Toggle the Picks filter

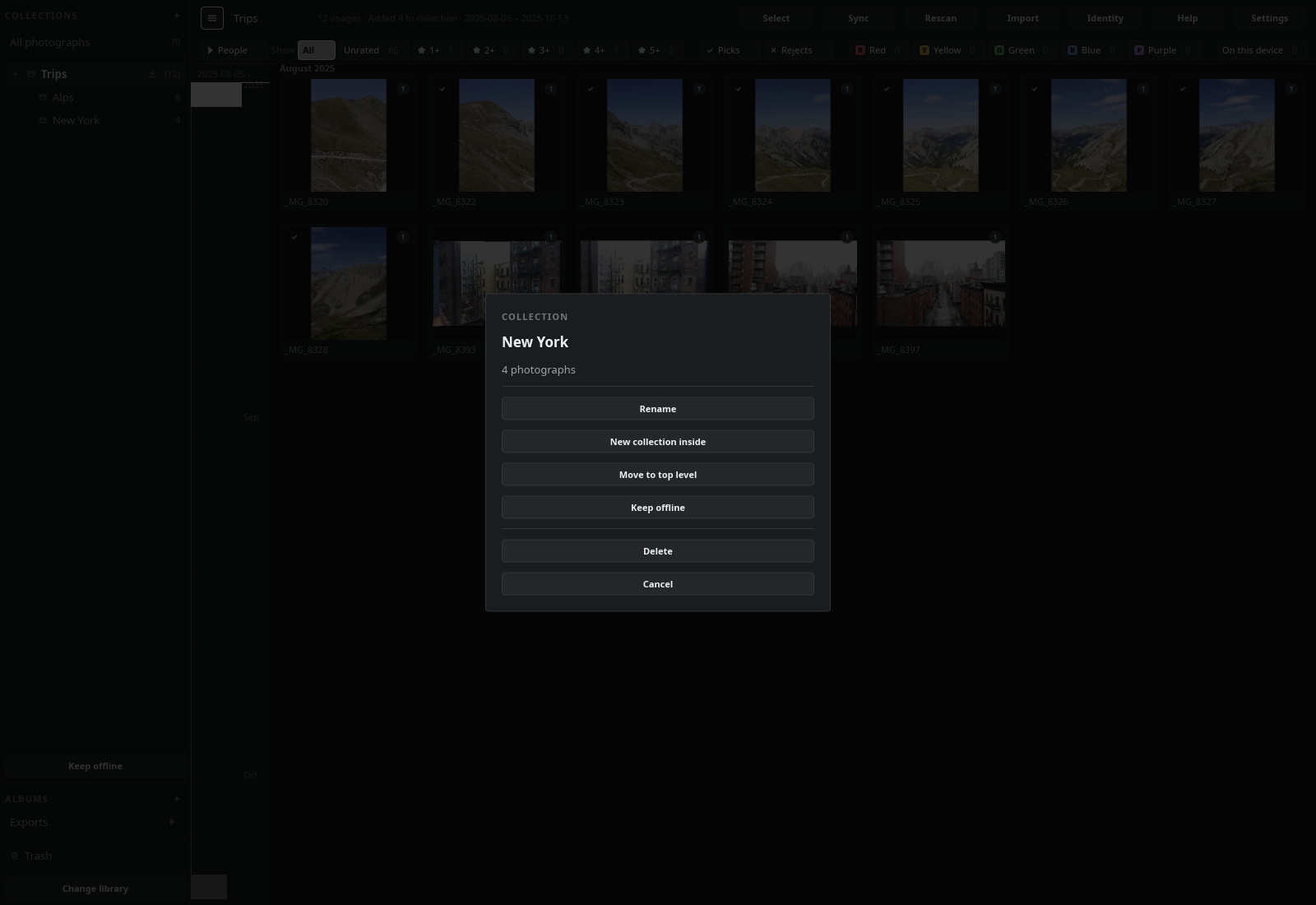pyautogui.click(x=723, y=50)
